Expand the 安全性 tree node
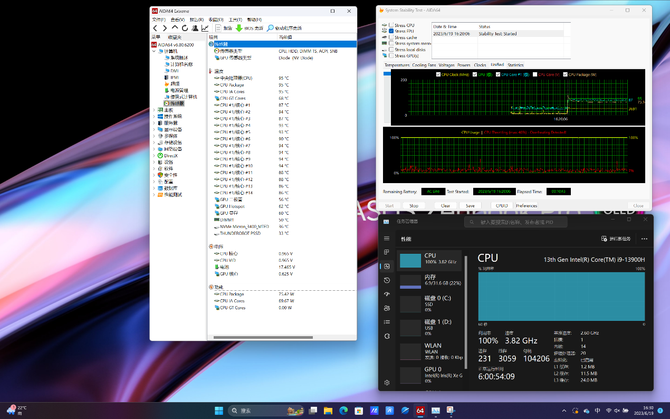 [154, 175]
